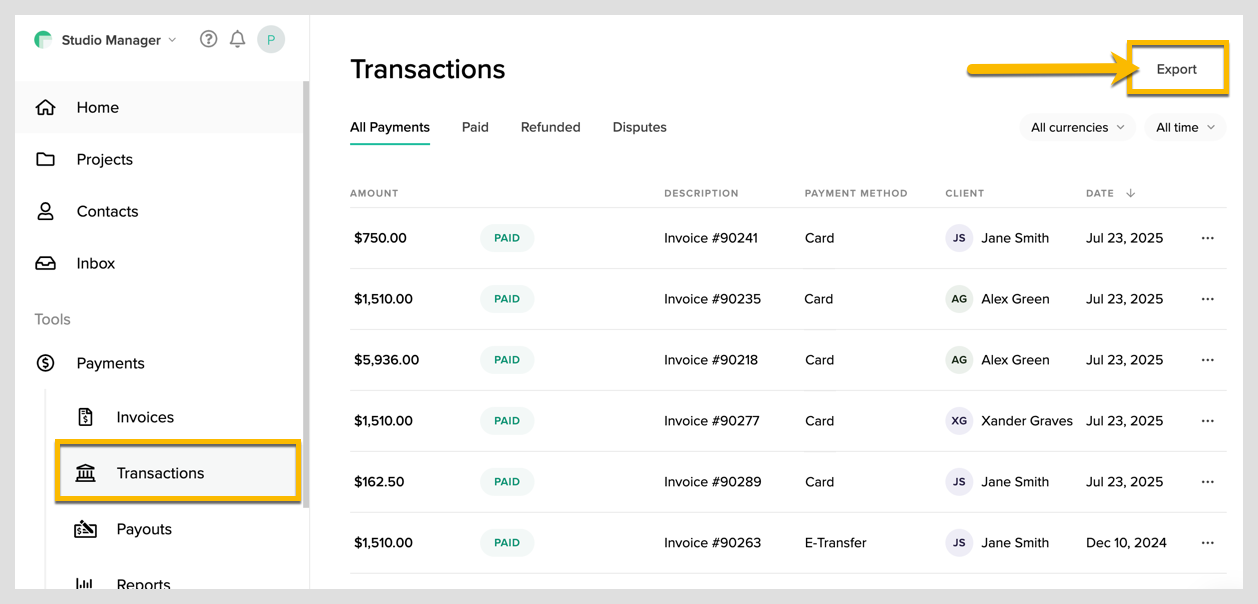The width and height of the screenshot is (1258, 604).
Task: Click the Export button
Action: tap(1176, 70)
